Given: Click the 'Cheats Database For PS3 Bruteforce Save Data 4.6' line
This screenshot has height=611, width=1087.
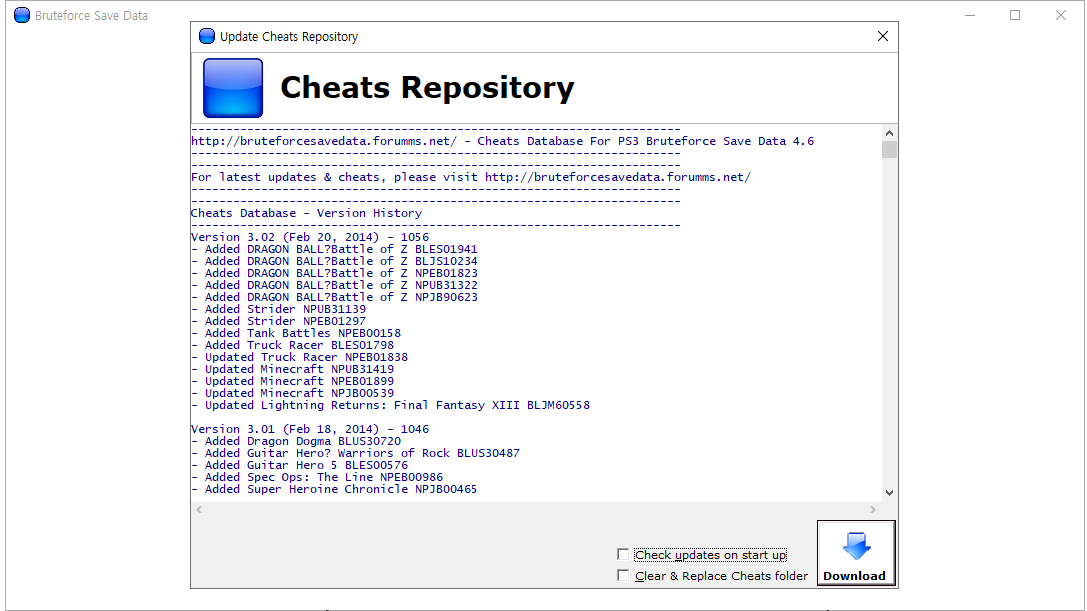Looking at the screenshot, I should (503, 141).
